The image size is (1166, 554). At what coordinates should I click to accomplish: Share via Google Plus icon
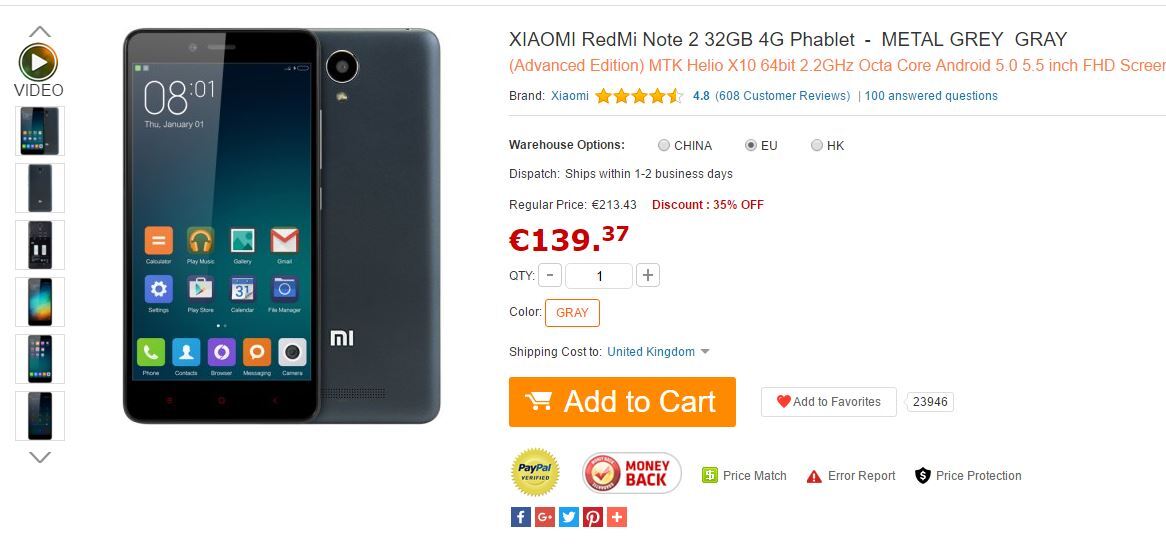pyautogui.click(x=545, y=517)
